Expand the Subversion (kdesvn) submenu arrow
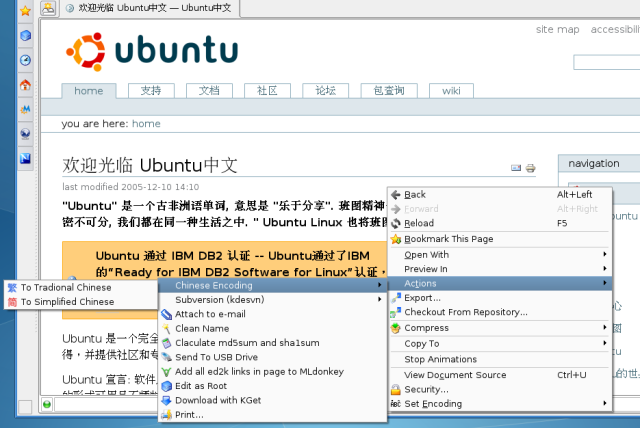The width and height of the screenshot is (640, 428). 380,299
